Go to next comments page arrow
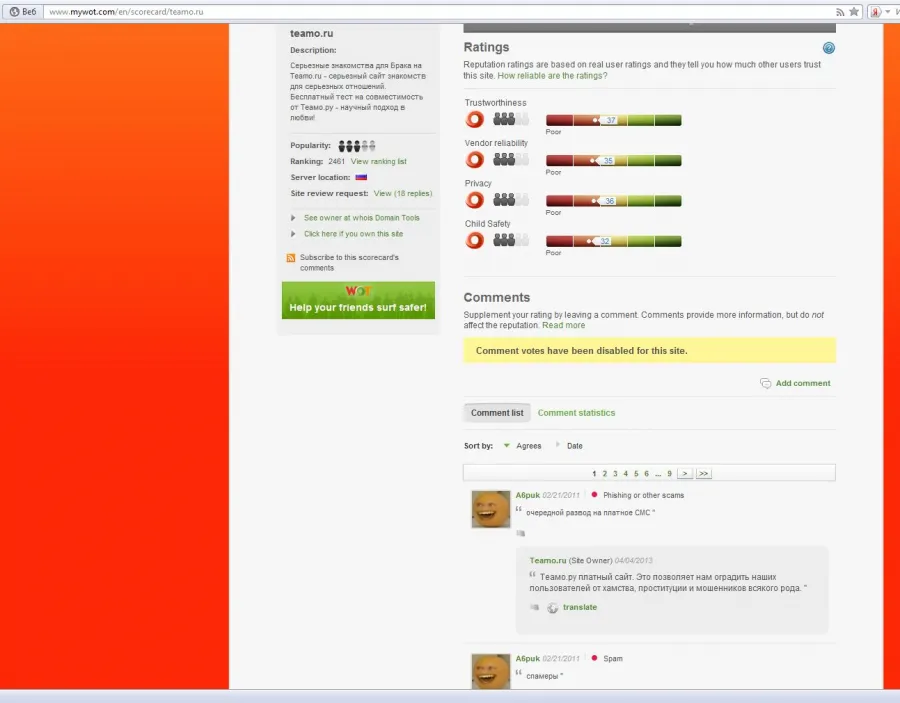Screen dimensions: 900x703 (684, 473)
